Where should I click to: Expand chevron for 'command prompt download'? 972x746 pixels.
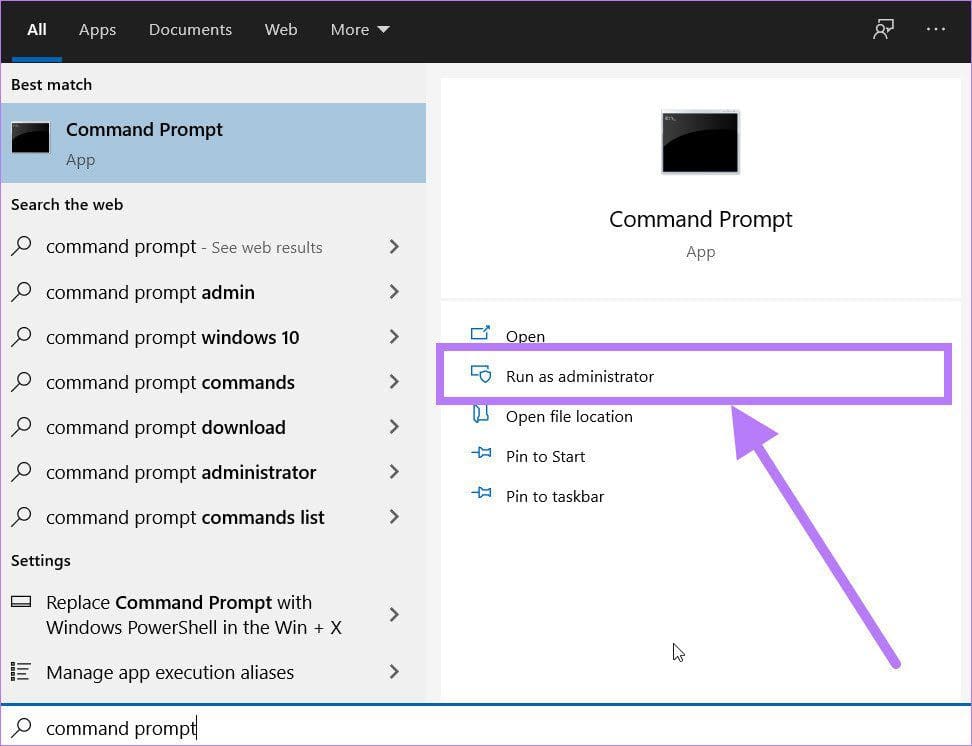pos(394,427)
